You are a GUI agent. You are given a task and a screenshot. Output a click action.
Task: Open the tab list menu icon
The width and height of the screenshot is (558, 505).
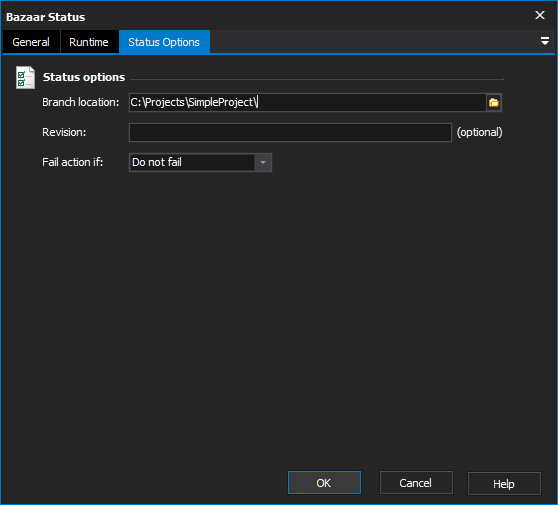tap(544, 41)
